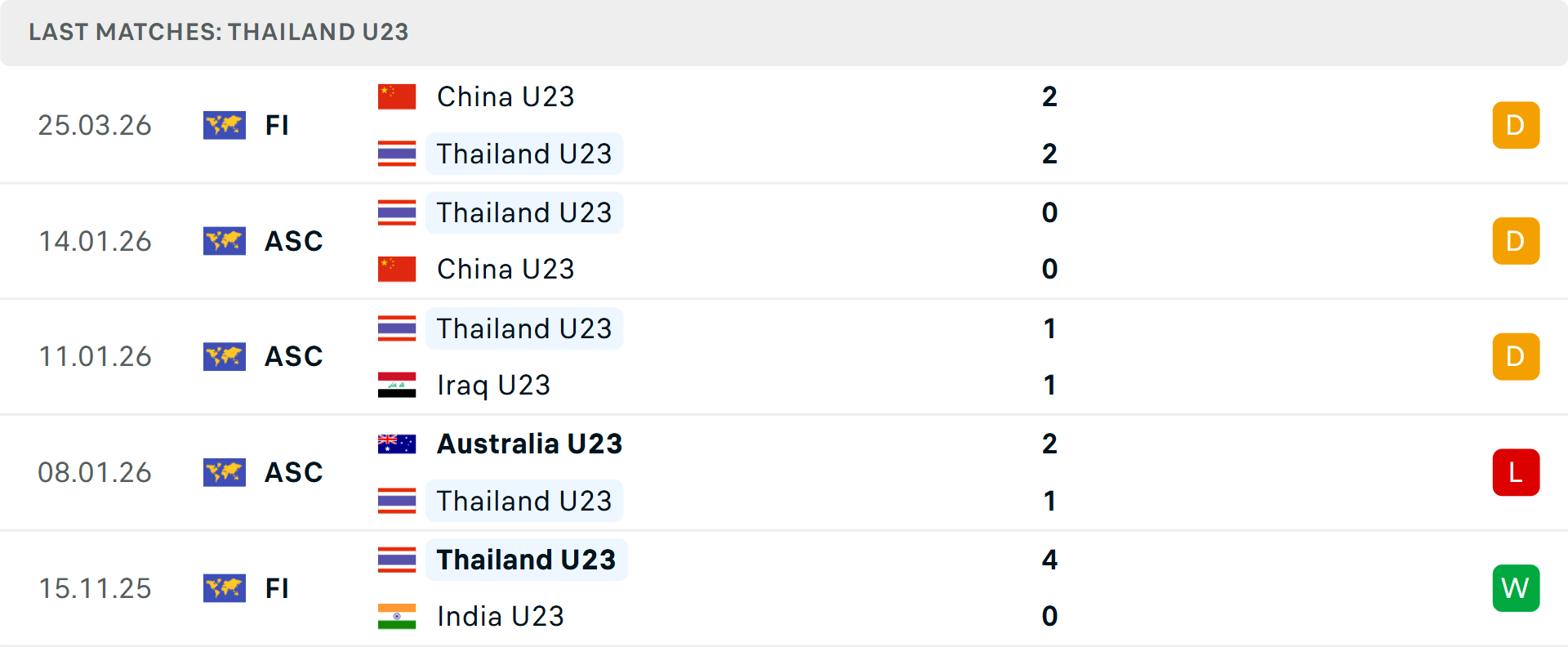This screenshot has height=647, width=1568.
Task: Click the Thailand flag in the 25.03.26 match
Action: point(397,154)
